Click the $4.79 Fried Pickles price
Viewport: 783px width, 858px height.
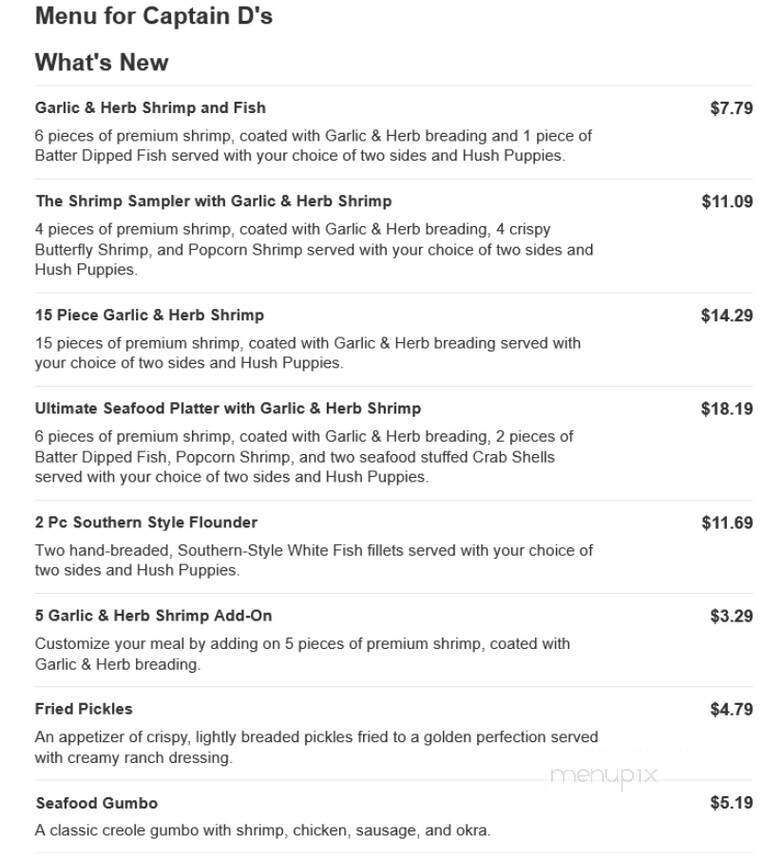(x=732, y=710)
